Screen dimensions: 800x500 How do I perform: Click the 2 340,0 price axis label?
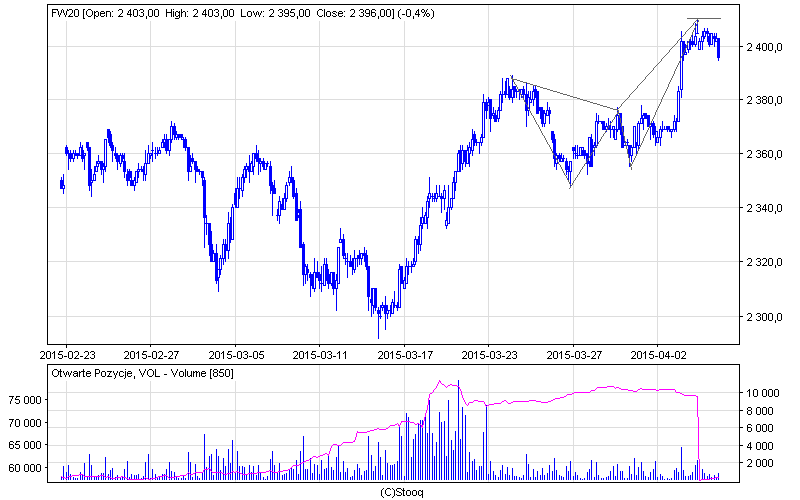click(x=764, y=209)
